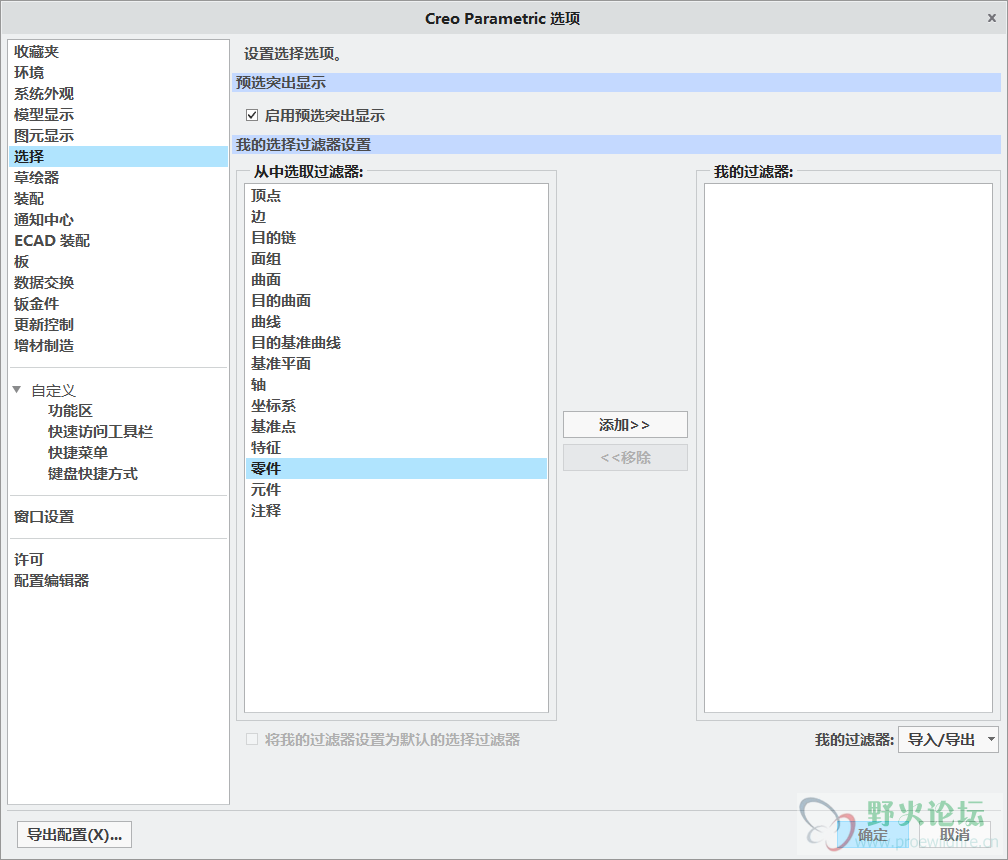Select the 面组 filter

(396, 258)
